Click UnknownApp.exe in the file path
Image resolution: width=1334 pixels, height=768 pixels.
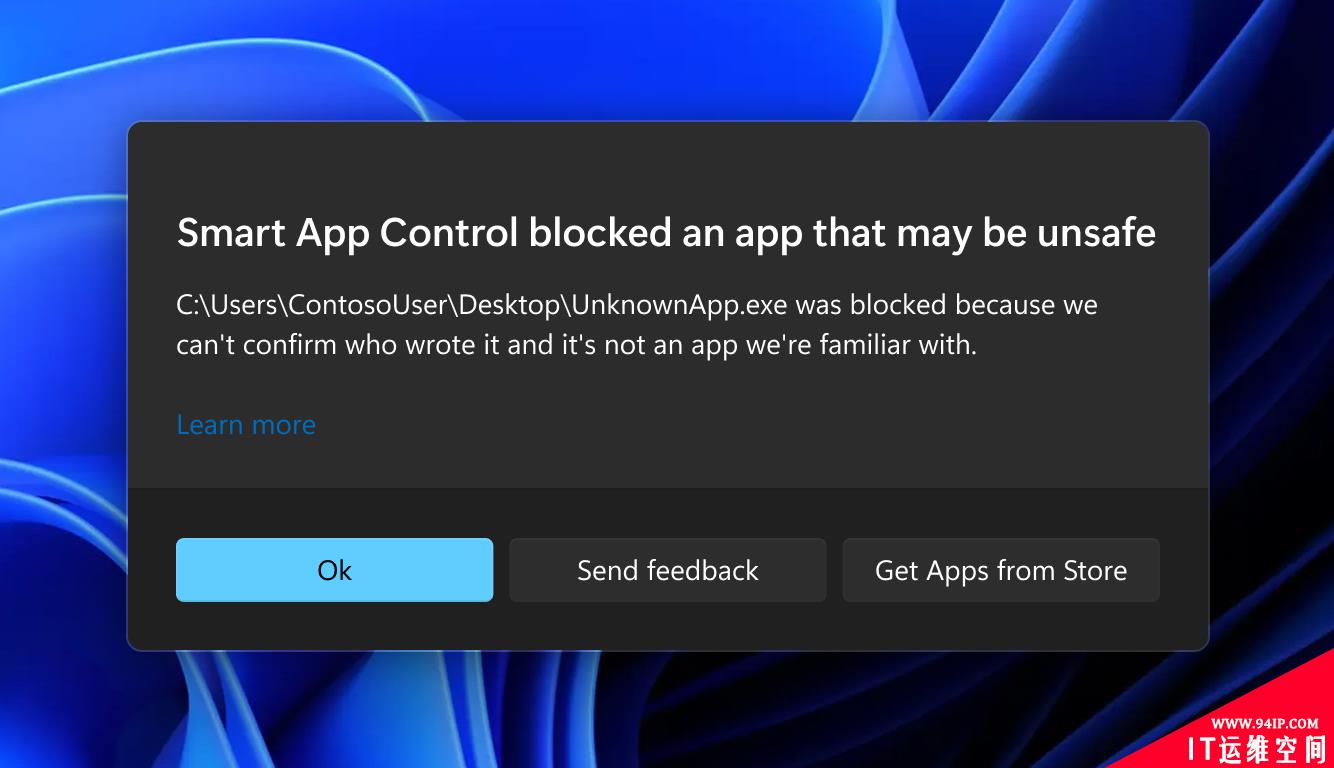point(680,305)
